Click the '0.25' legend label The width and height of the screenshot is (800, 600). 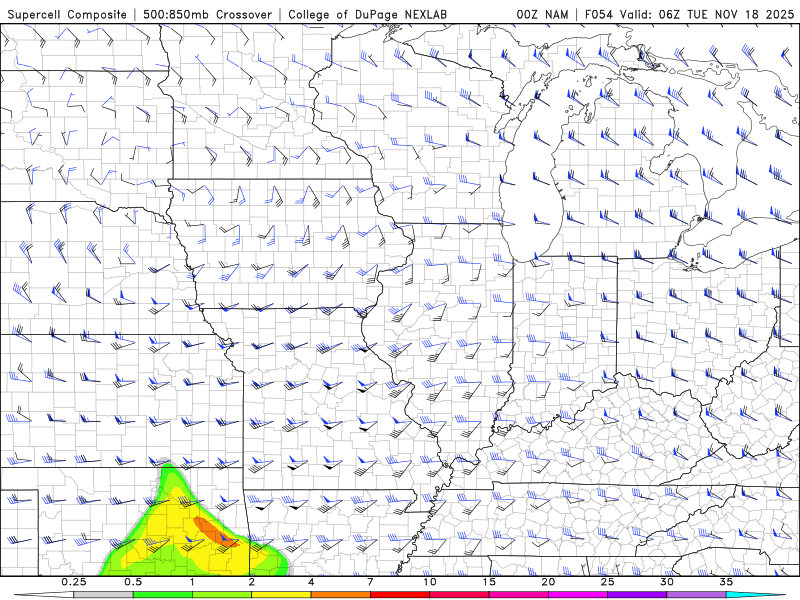[74, 582]
